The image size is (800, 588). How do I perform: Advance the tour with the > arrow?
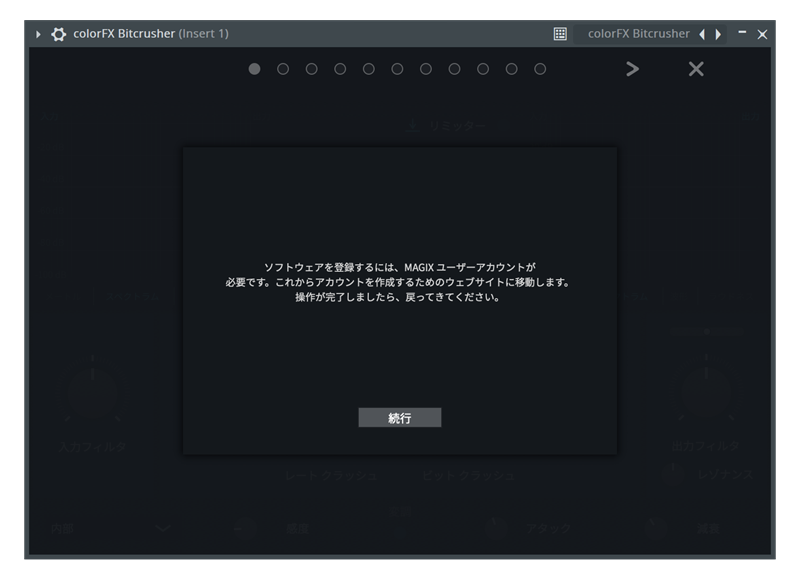[x=633, y=69]
